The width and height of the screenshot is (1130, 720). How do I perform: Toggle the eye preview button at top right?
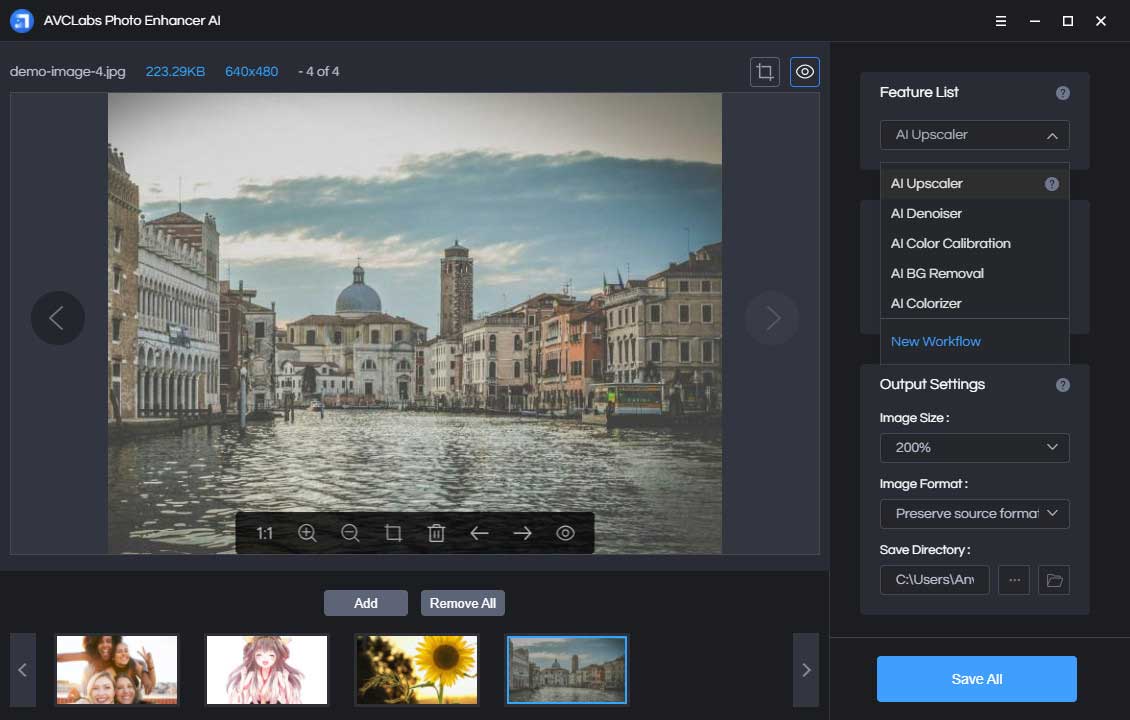point(805,72)
